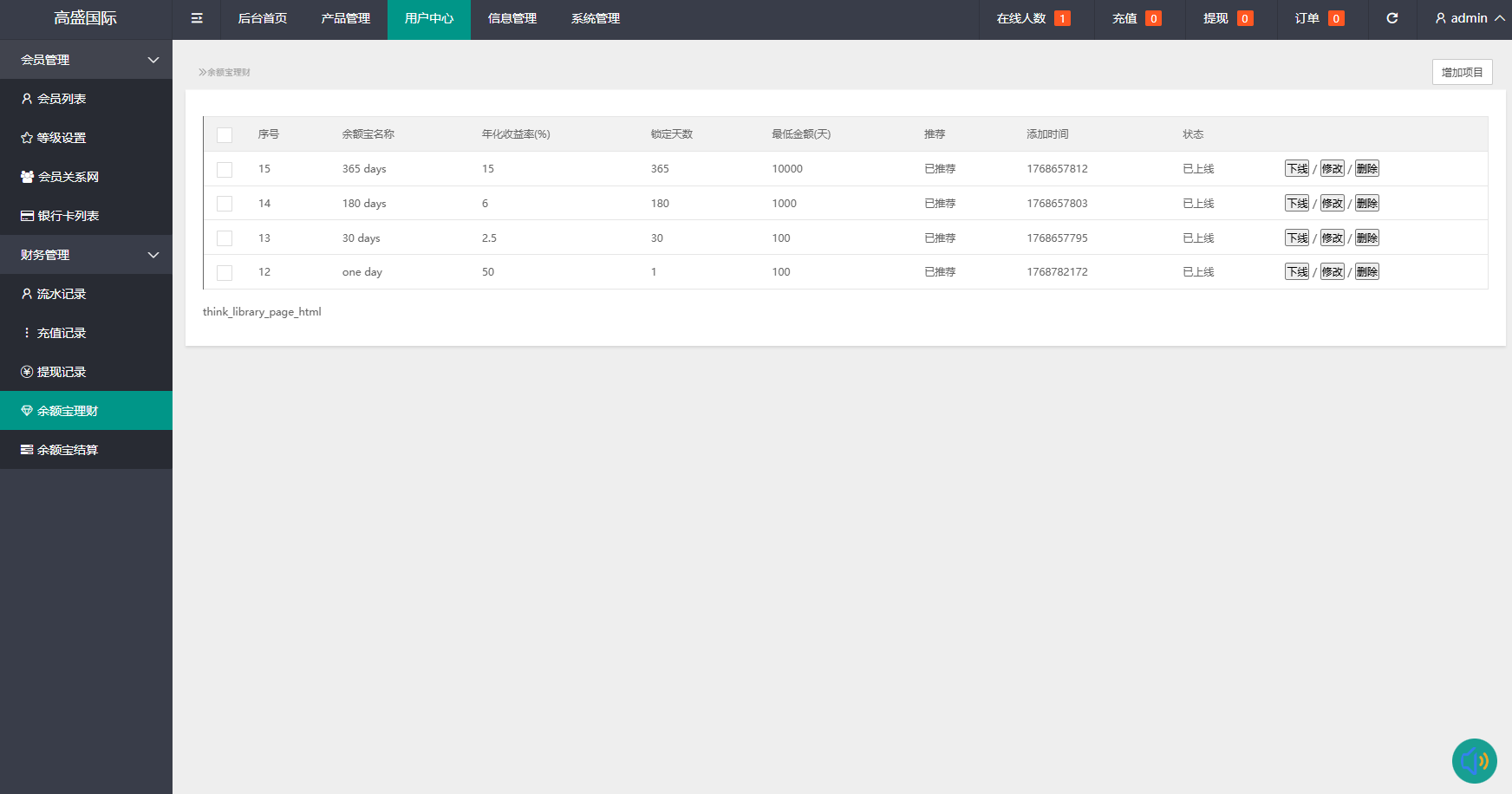Screen dimensions: 1512x794
Task: Click the refresh icon in top bar
Action: click(x=1391, y=18)
